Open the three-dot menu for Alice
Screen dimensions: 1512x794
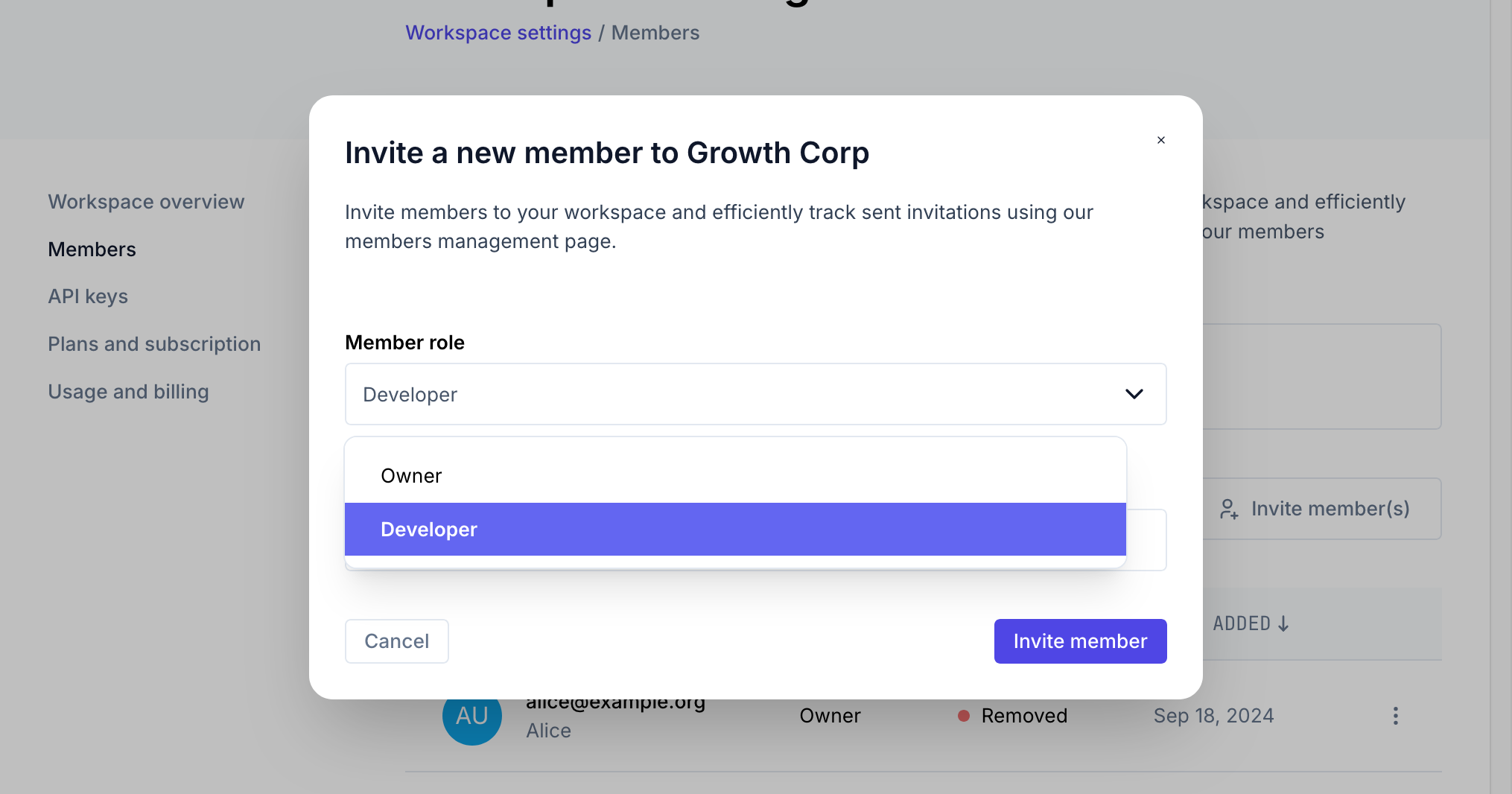(x=1395, y=716)
